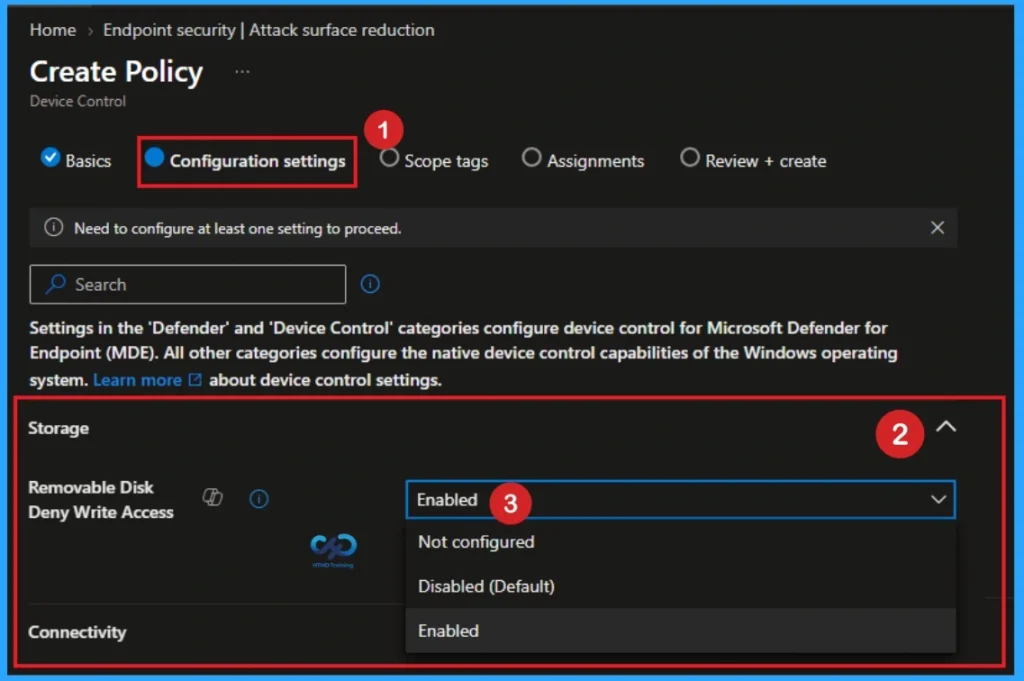Select the Configuration settings step
The height and width of the screenshot is (681, 1024).
point(246,161)
